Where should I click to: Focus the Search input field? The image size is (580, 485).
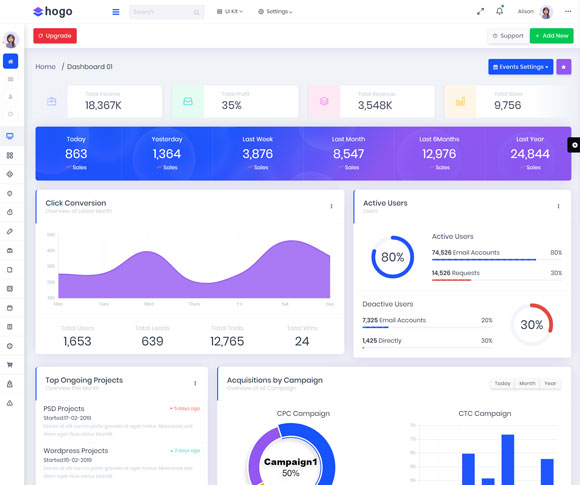(166, 12)
